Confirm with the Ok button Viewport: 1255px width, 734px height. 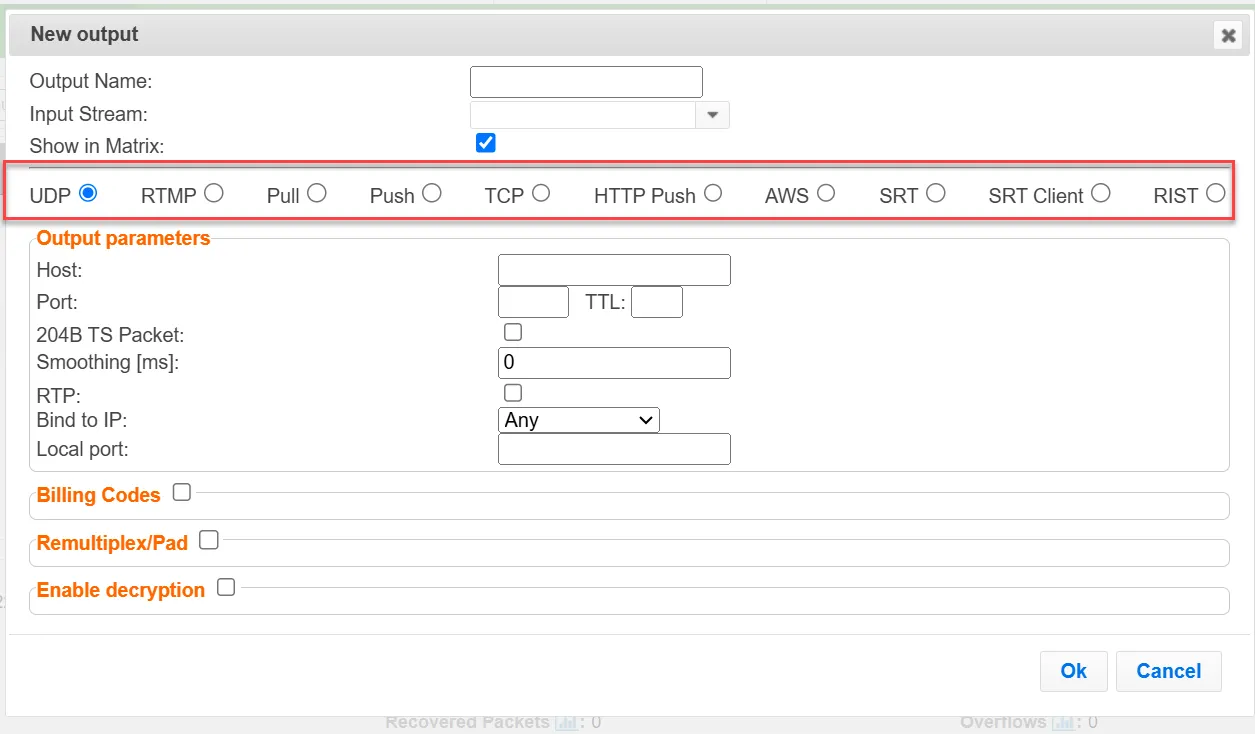click(x=1073, y=671)
